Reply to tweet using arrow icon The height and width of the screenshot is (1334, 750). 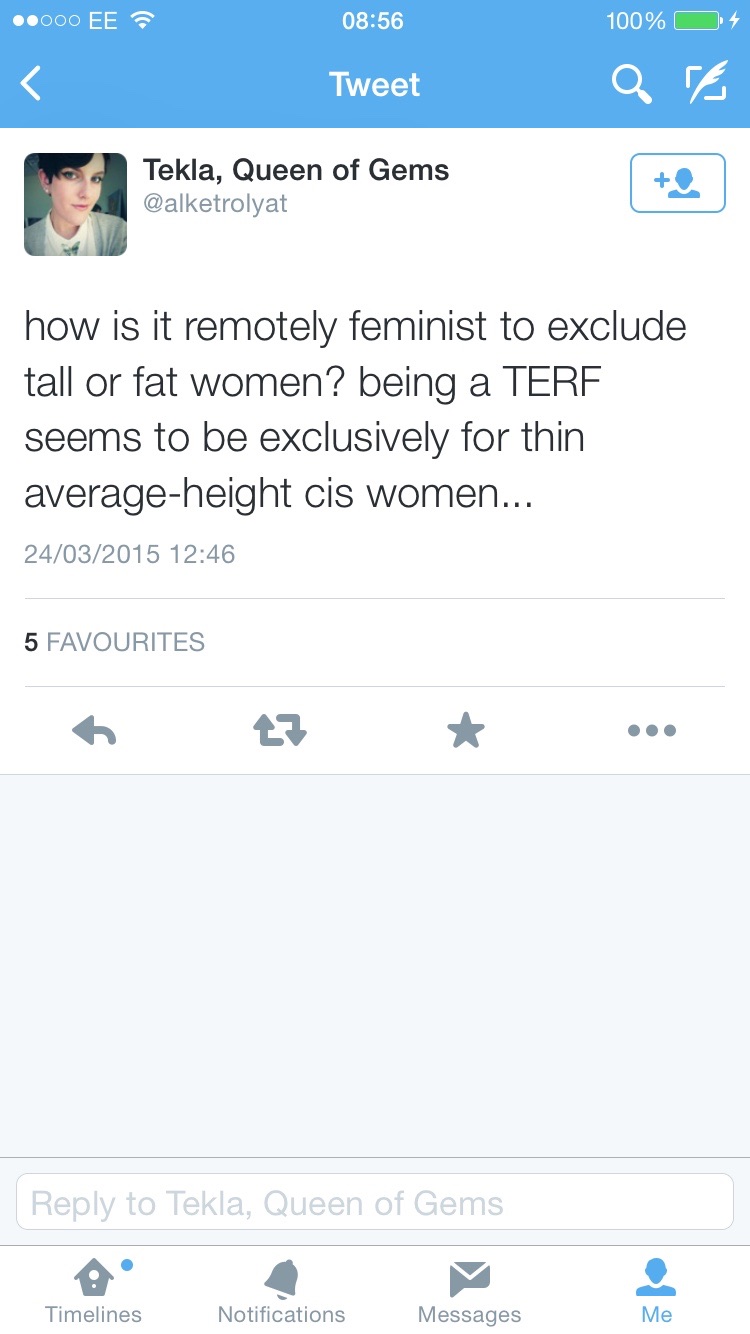coord(94,731)
